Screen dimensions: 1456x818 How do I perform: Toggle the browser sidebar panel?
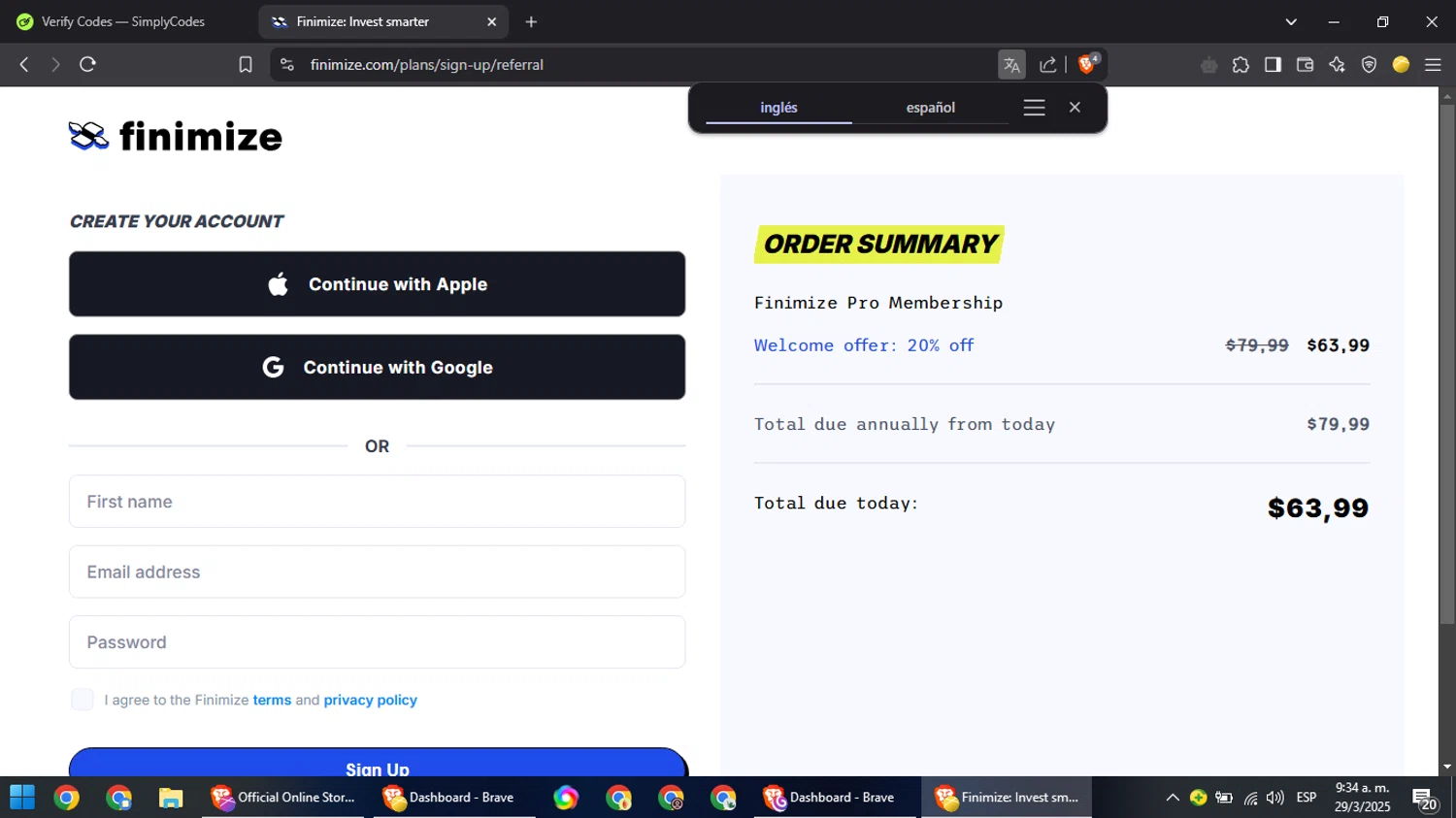coord(1273,65)
